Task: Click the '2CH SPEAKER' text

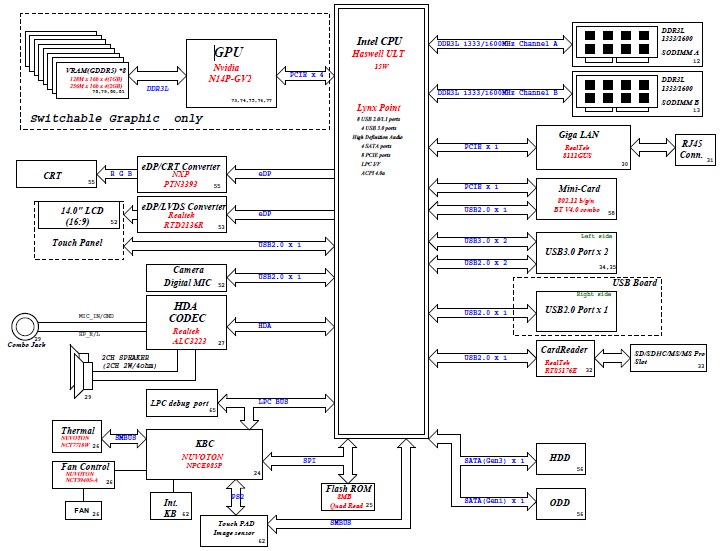Action: [125, 358]
